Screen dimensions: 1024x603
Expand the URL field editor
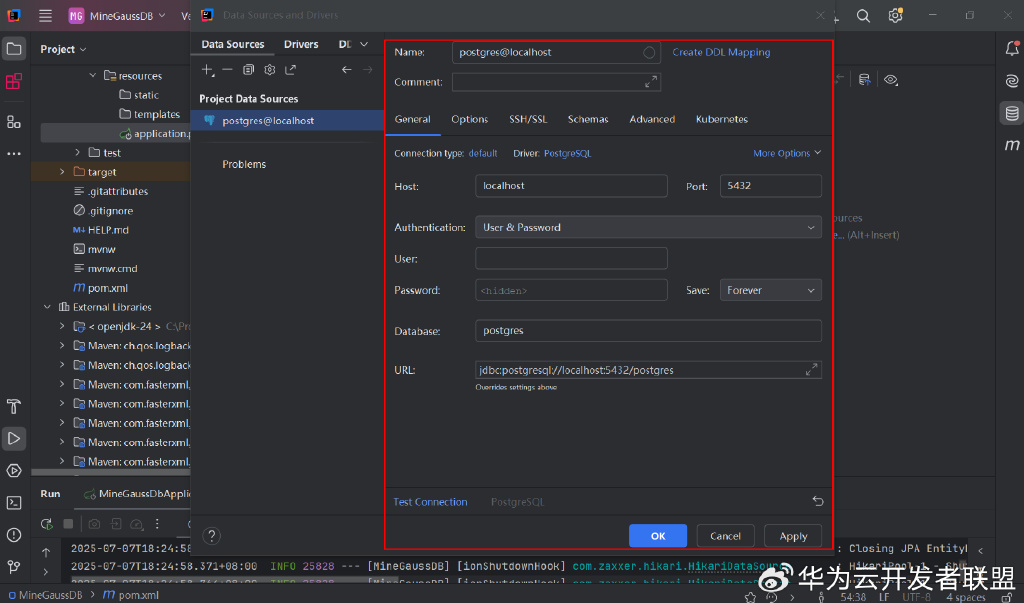click(811, 370)
